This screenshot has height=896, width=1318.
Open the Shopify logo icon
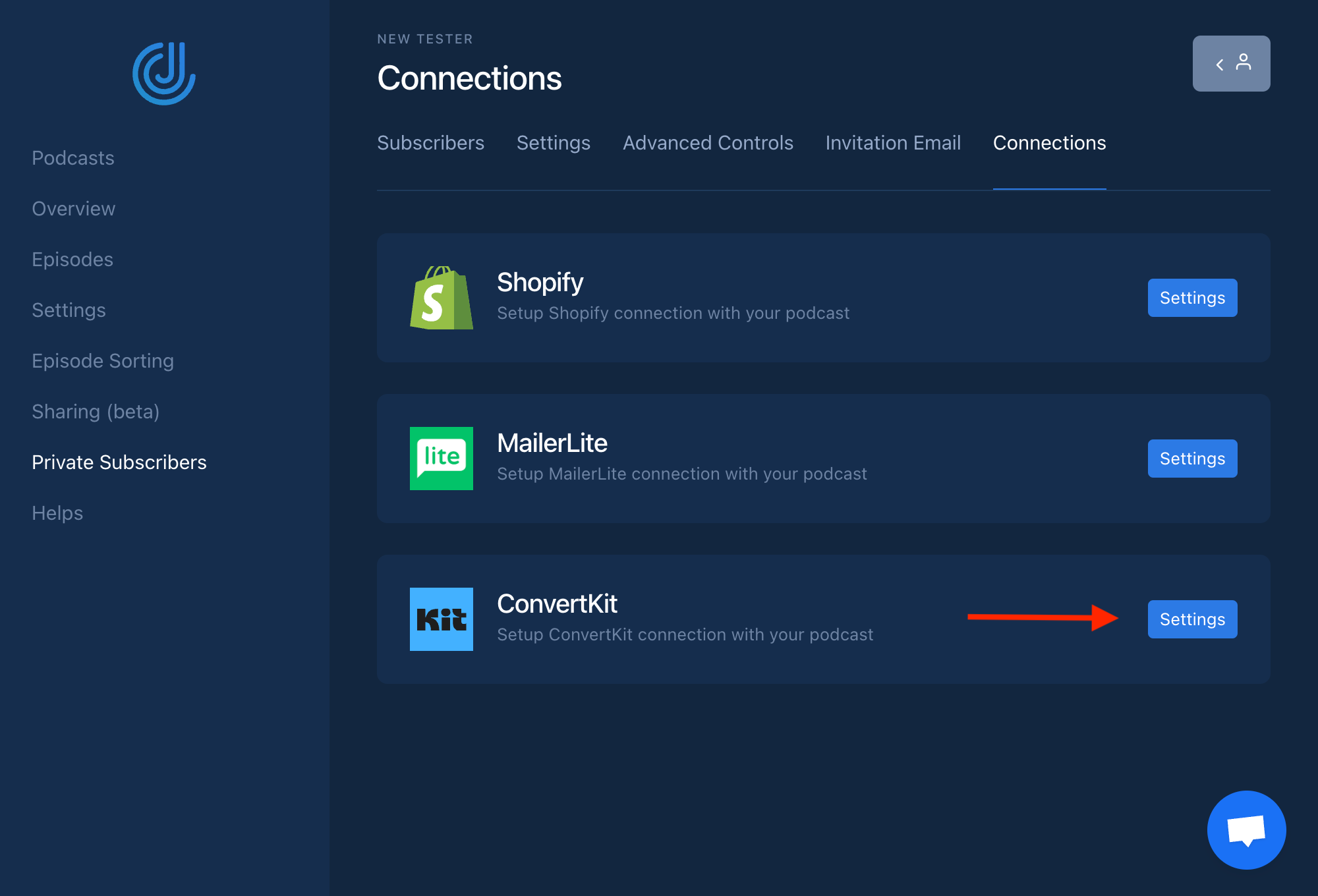point(442,298)
